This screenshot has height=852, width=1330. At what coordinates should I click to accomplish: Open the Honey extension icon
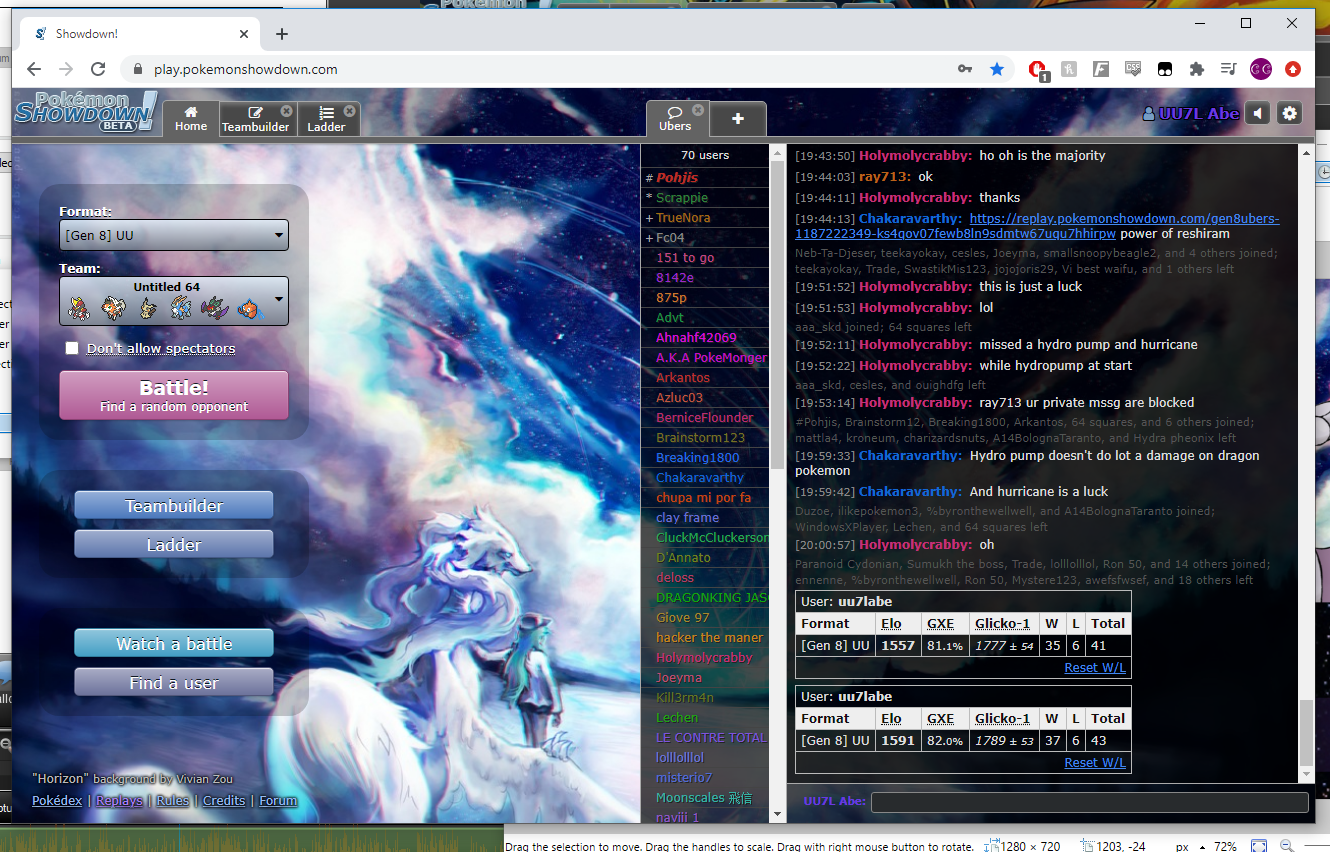tap(1069, 69)
